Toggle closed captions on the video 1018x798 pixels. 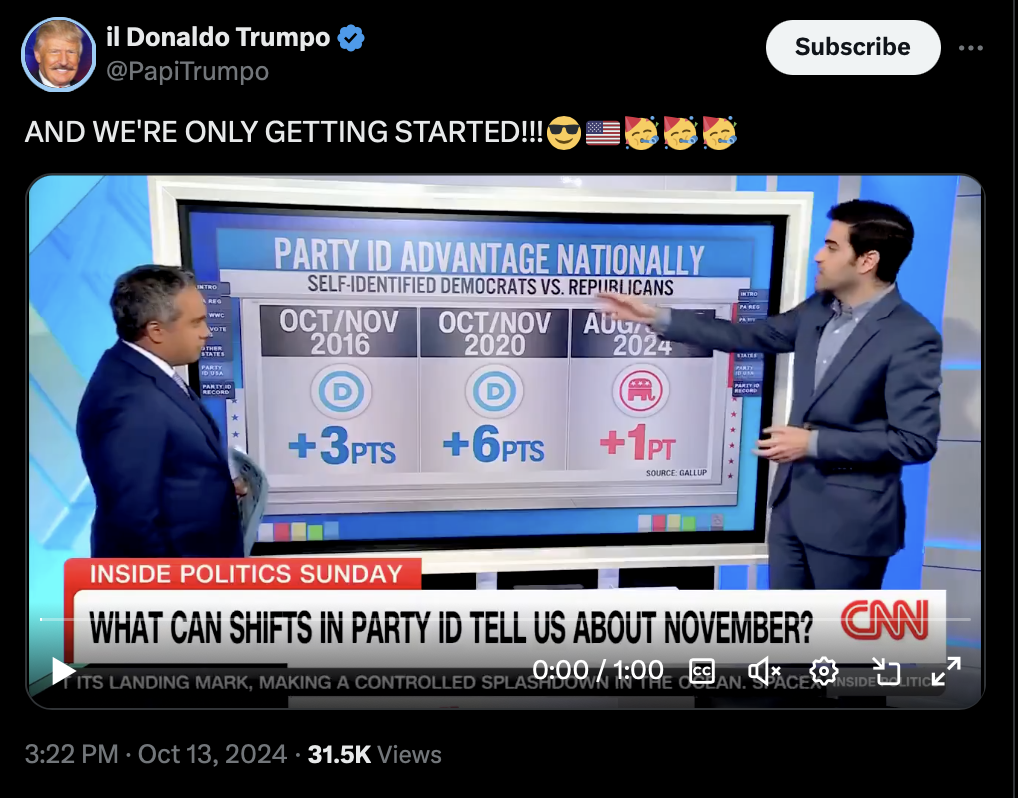[x=702, y=671]
